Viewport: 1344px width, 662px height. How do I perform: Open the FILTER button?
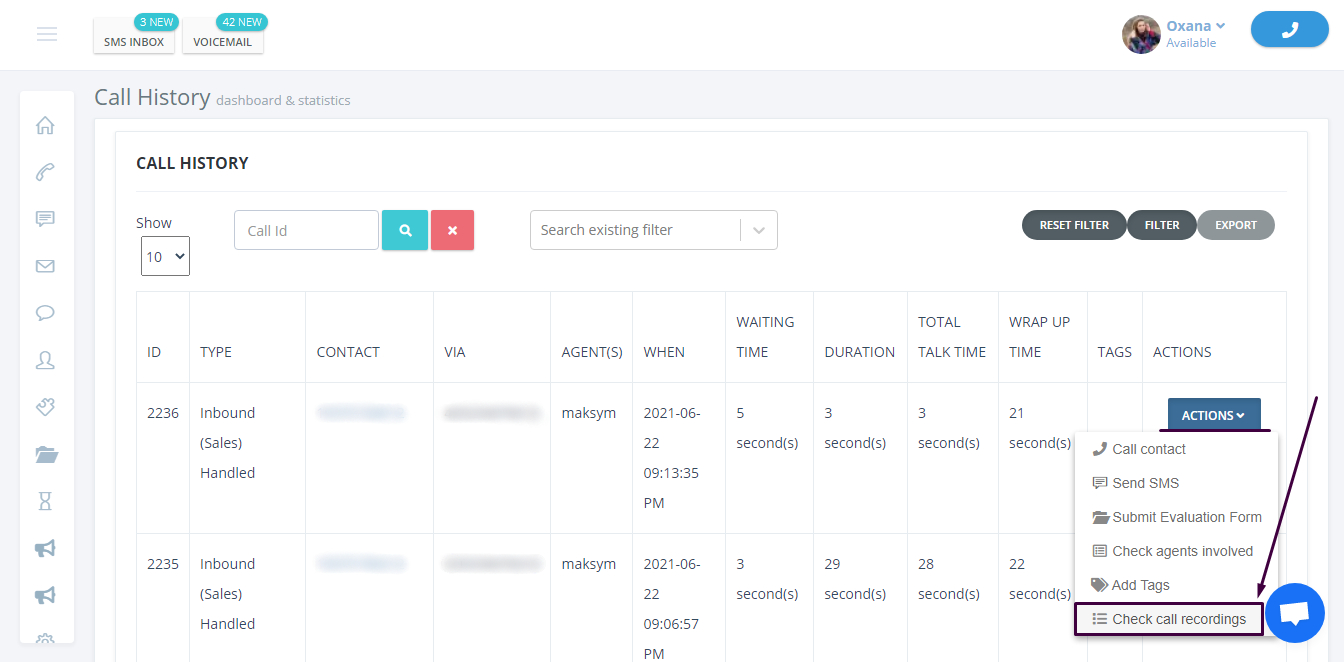click(1162, 225)
